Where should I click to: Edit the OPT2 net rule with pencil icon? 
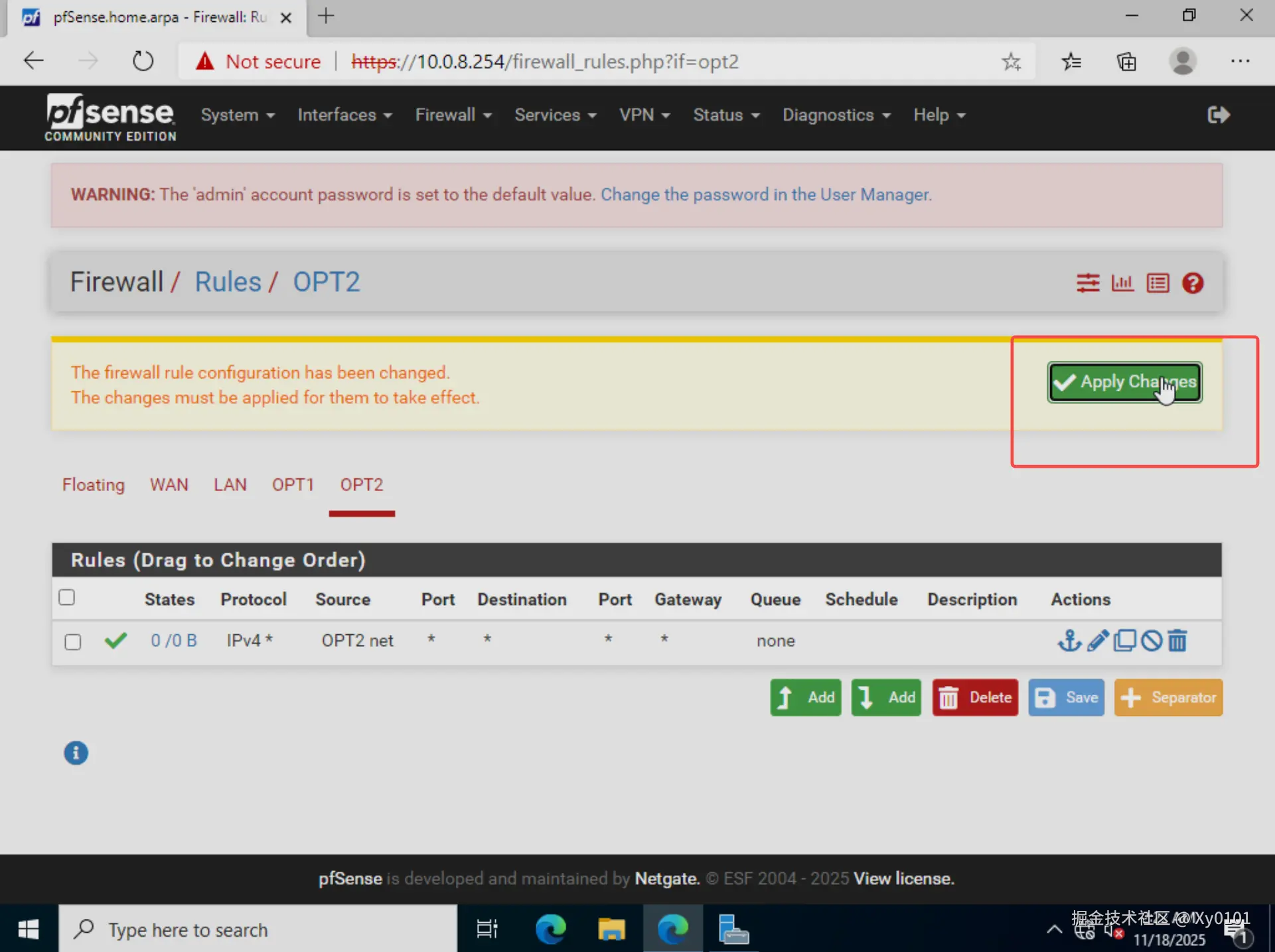[1097, 641]
